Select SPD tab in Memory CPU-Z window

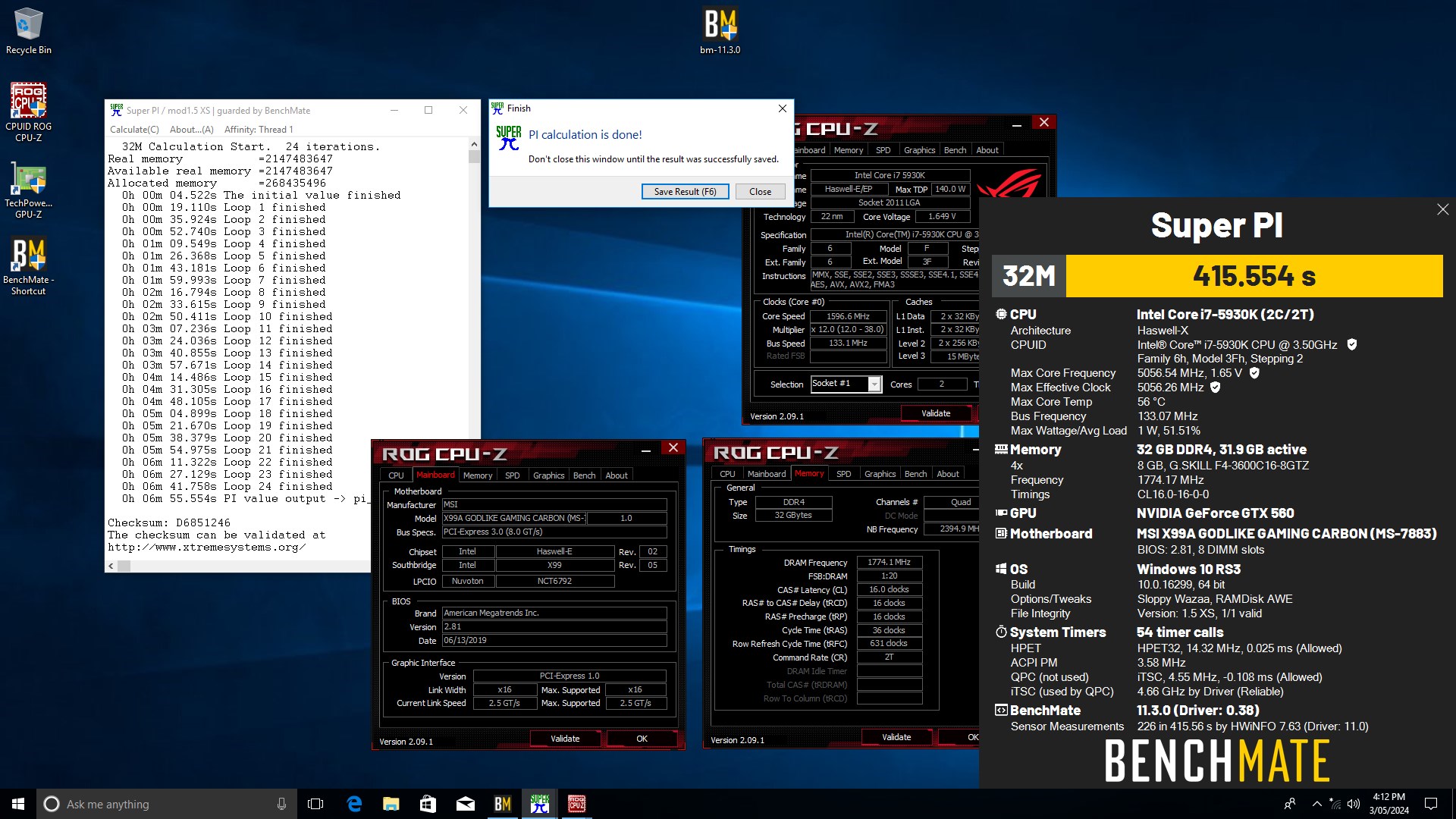[x=844, y=474]
